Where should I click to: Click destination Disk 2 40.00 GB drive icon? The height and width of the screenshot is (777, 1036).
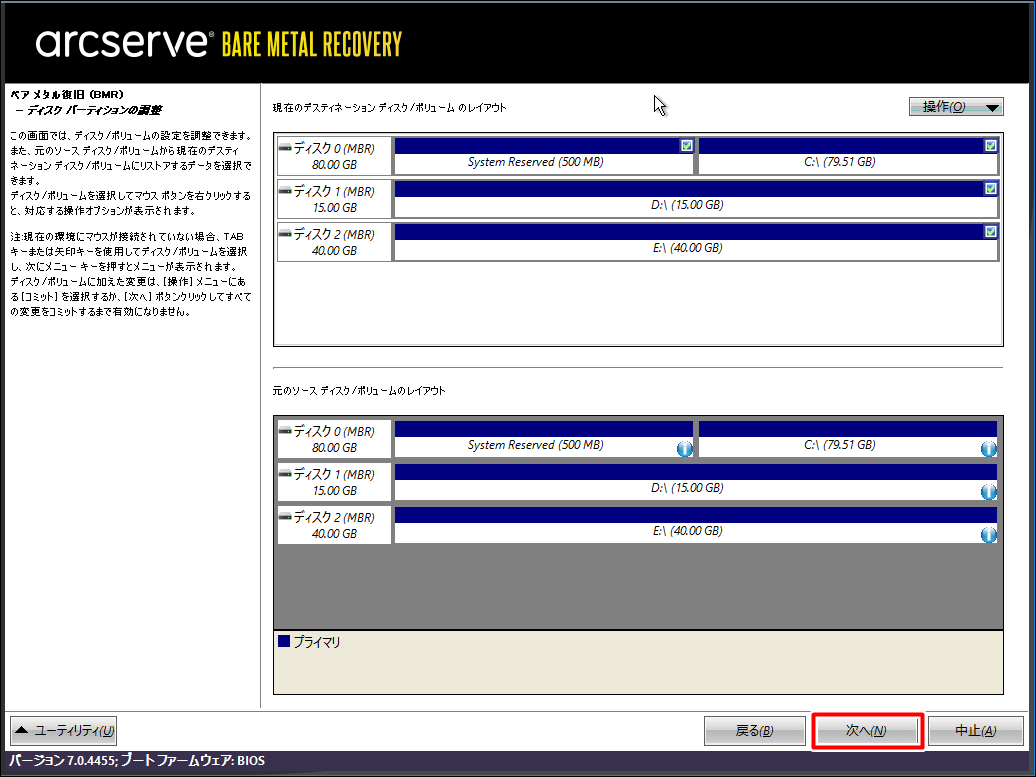285,234
